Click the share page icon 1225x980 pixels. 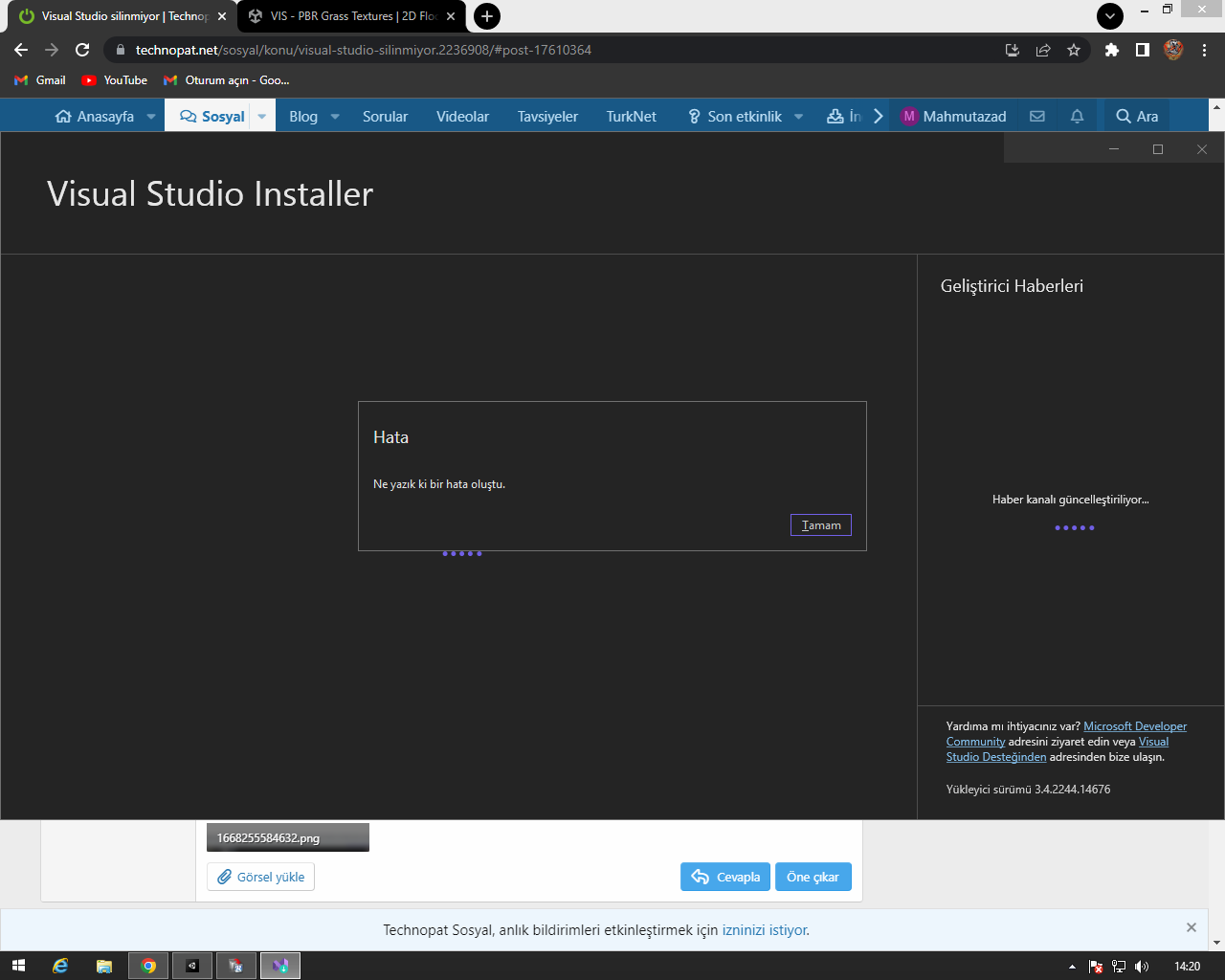(1043, 50)
